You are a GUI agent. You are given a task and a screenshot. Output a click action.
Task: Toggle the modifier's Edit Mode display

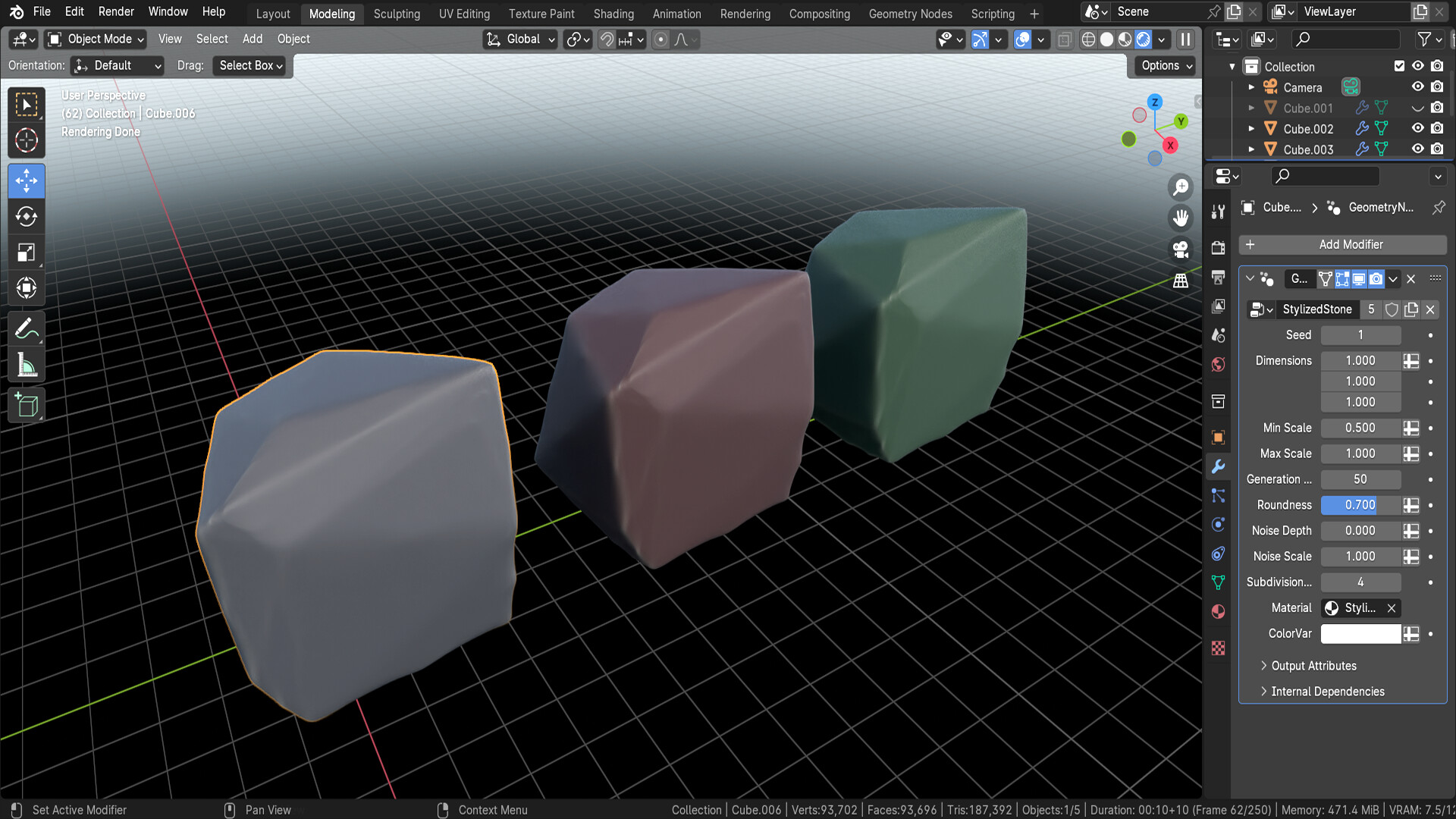(1342, 279)
